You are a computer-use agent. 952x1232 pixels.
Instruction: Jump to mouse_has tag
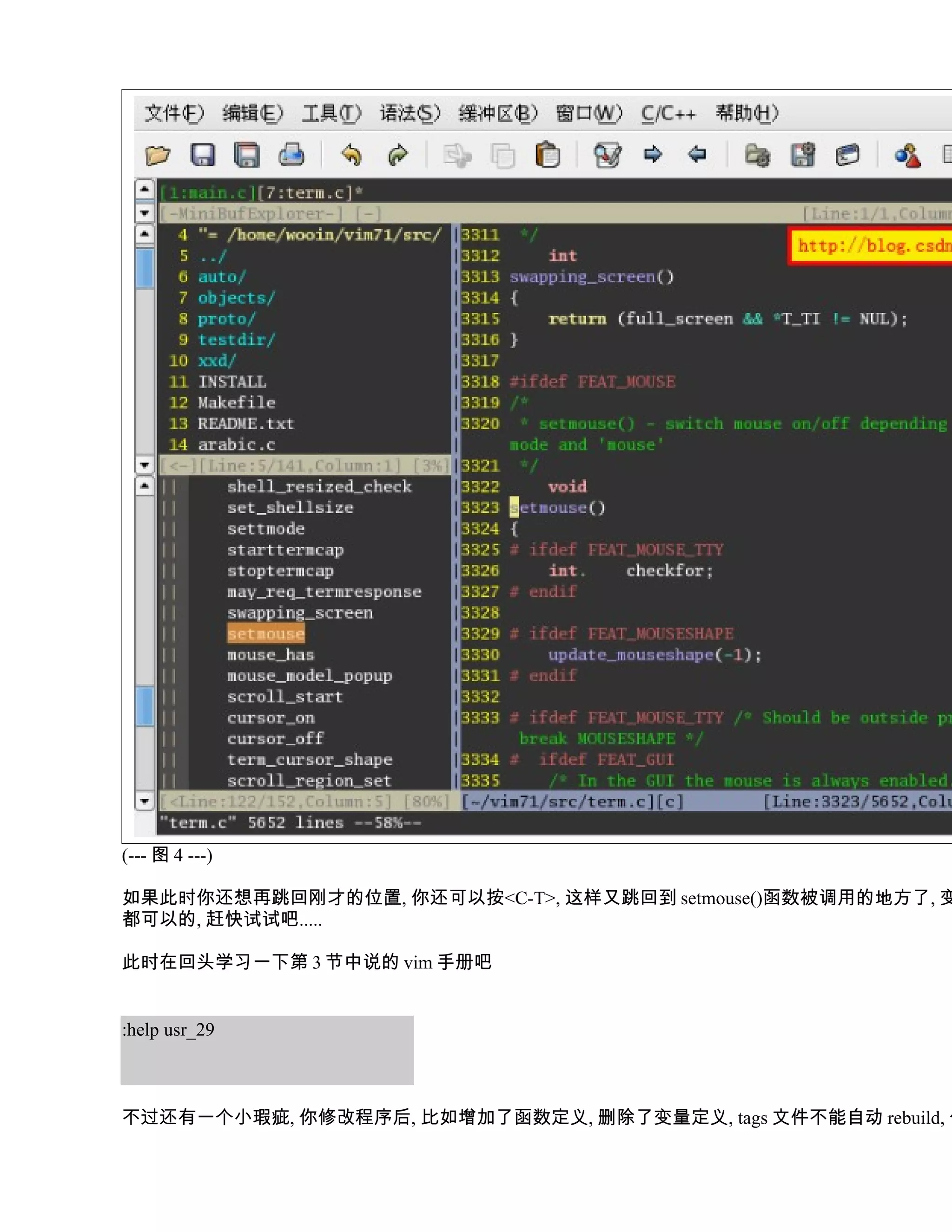[271, 655]
